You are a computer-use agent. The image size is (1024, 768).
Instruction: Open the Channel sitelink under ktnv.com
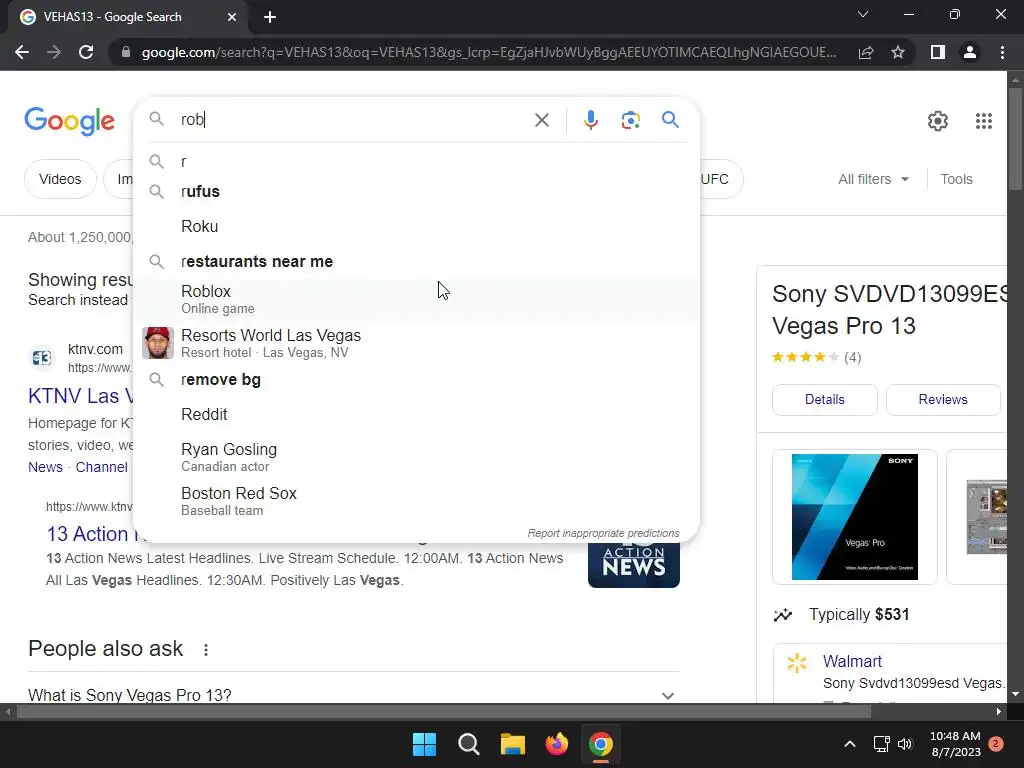click(102, 467)
